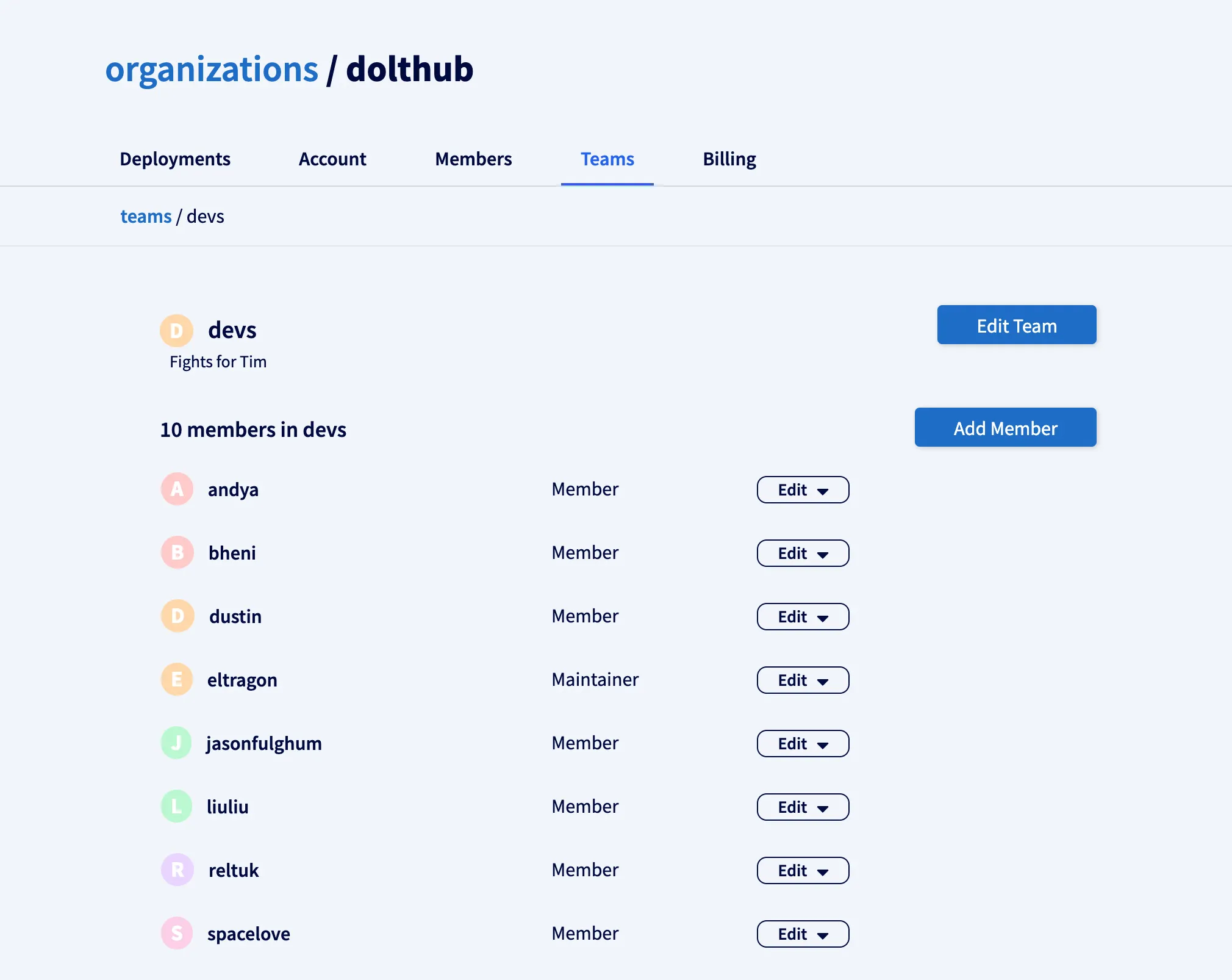
Task: Click andya's avatar icon
Action: coord(176,489)
